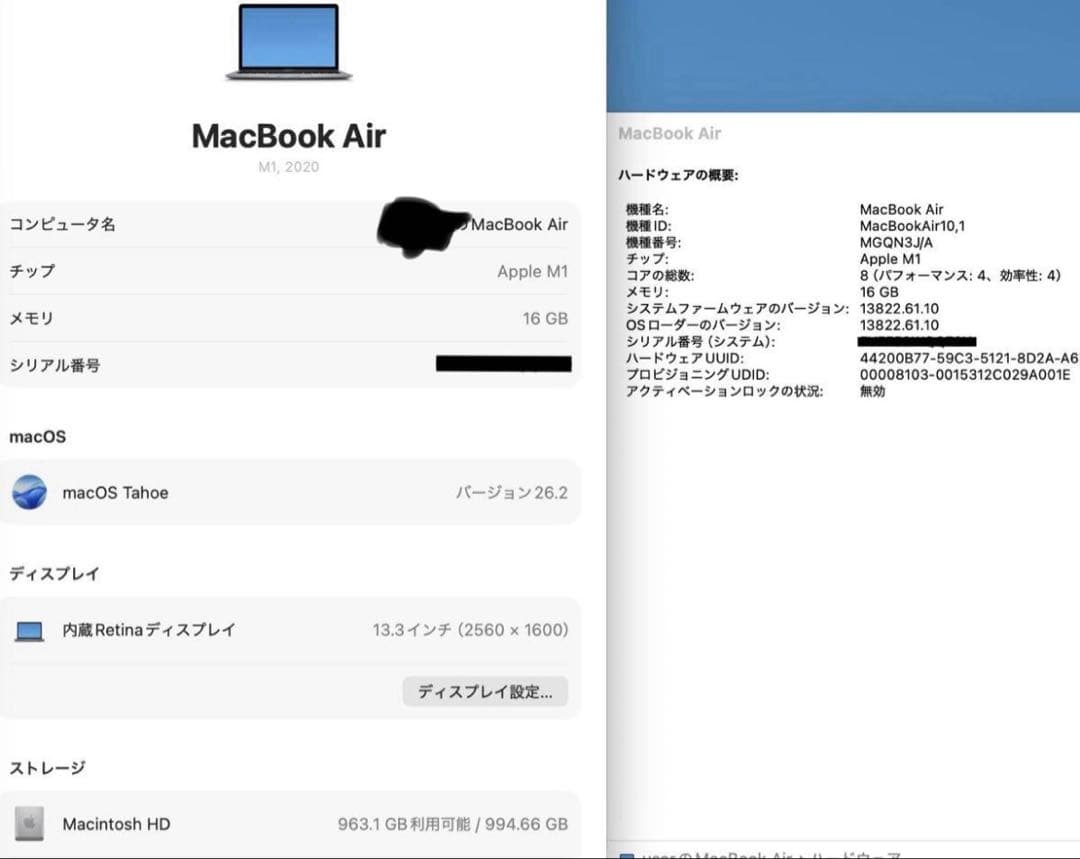Select MacBookAir10,1 value in report

pos(912,226)
